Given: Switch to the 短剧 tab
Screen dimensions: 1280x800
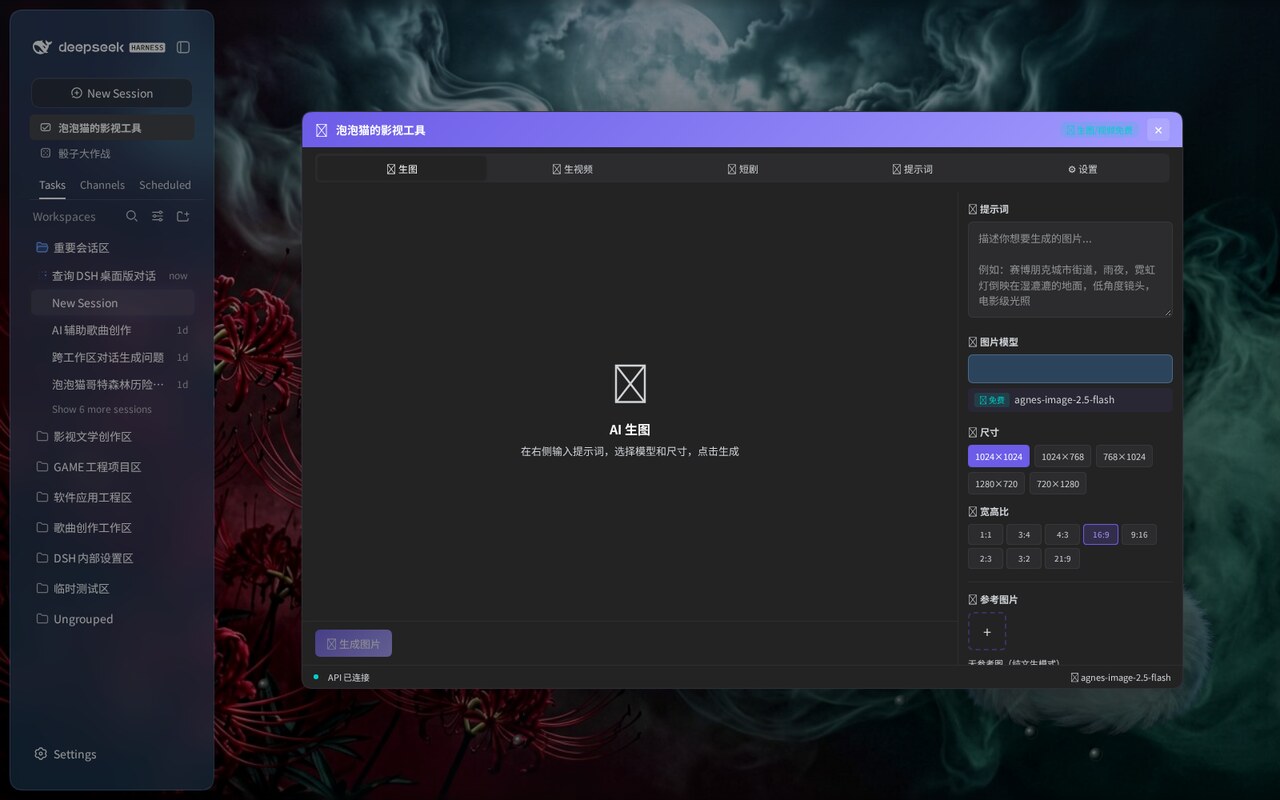Looking at the screenshot, I should coord(742,169).
